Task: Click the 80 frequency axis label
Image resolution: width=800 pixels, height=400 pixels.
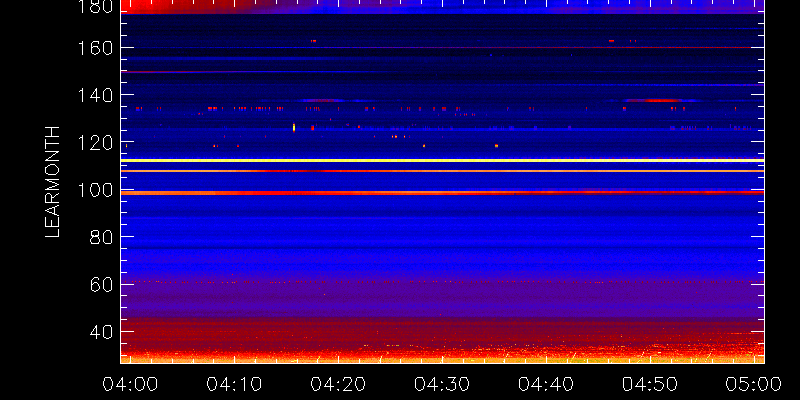Action: point(102,237)
